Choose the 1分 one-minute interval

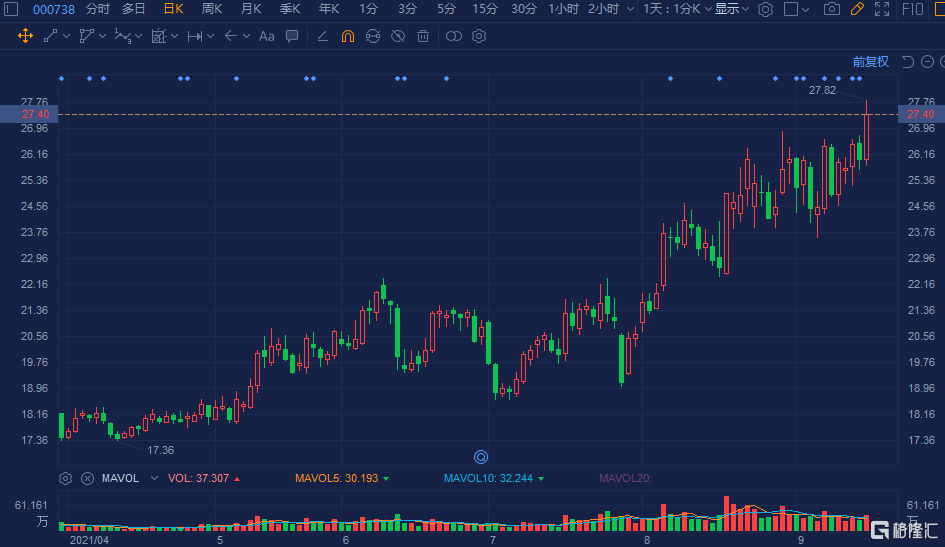tap(368, 9)
